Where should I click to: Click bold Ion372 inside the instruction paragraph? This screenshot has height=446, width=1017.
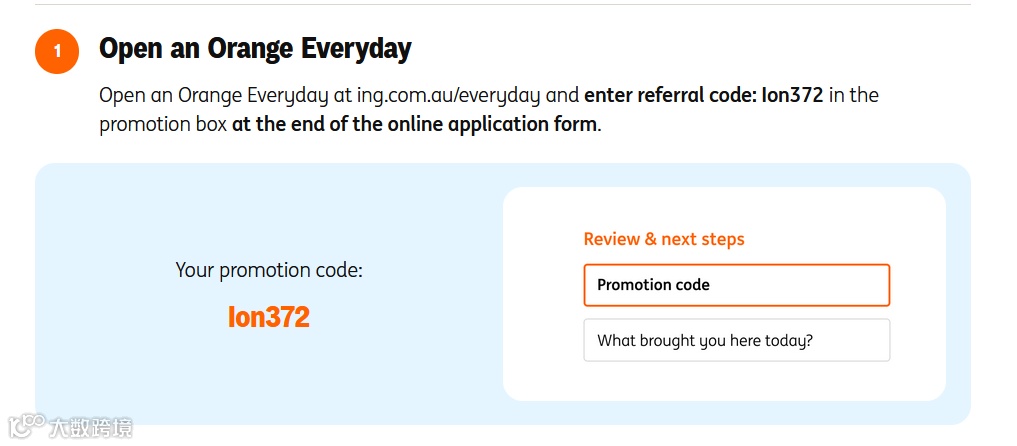click(792, 96)
